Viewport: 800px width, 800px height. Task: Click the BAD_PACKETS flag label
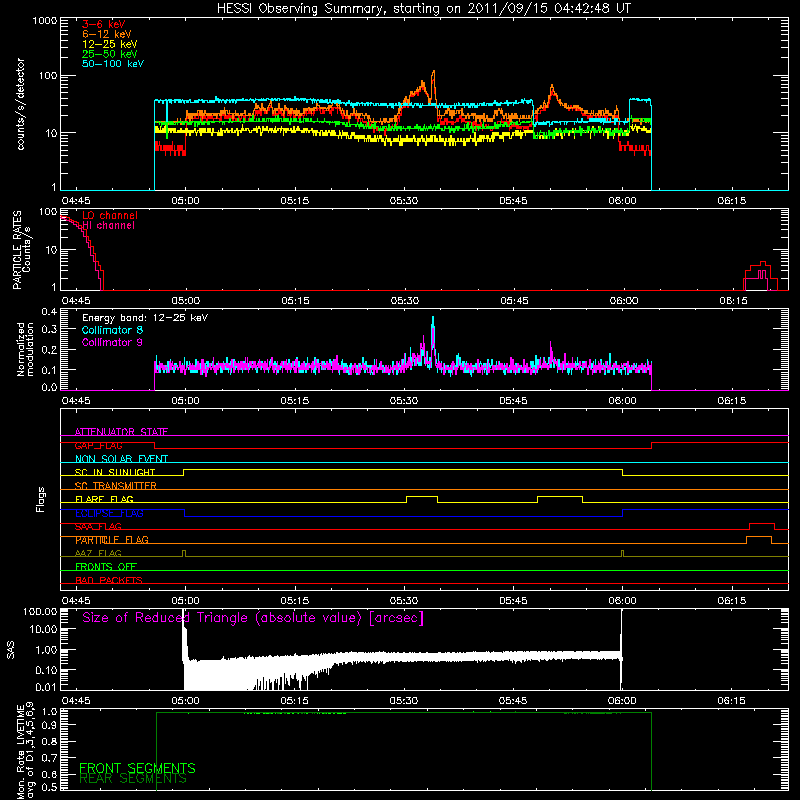(x=109, y=580)
